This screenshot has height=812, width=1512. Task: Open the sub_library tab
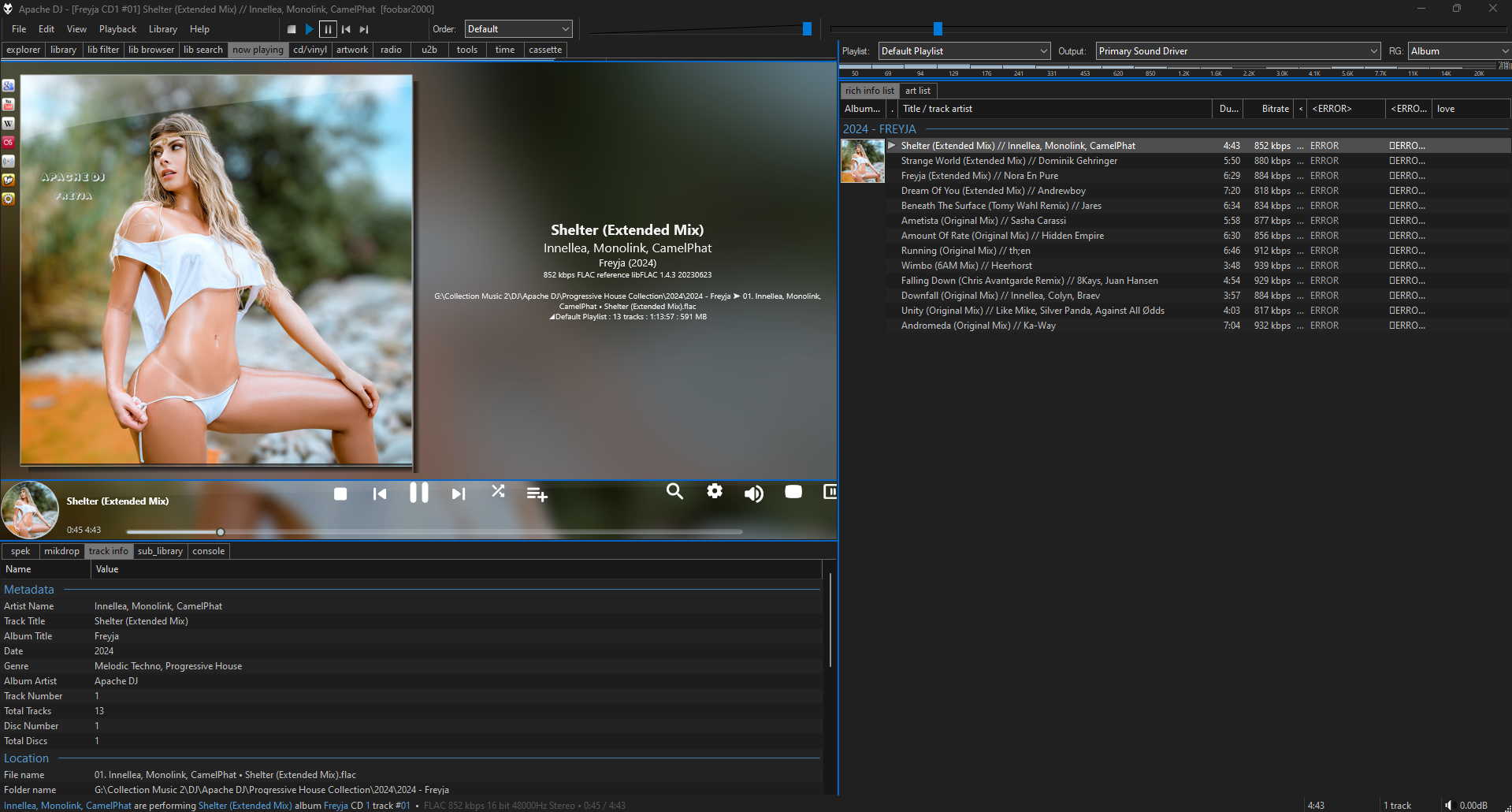click(160, 551)
